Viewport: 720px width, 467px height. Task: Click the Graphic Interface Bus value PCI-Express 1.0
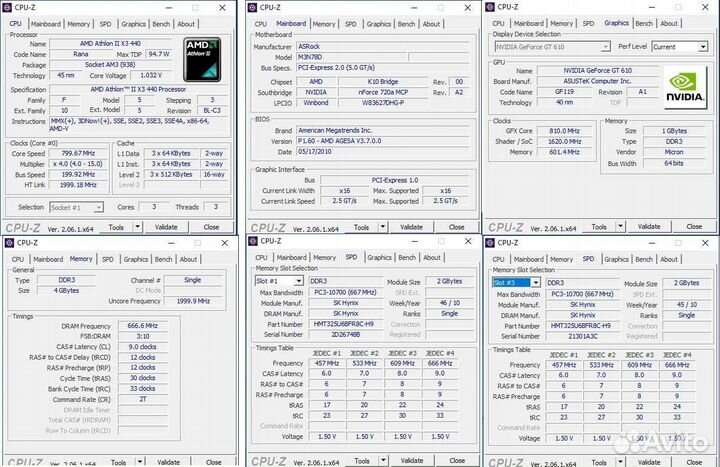click(x=394, y=180)
